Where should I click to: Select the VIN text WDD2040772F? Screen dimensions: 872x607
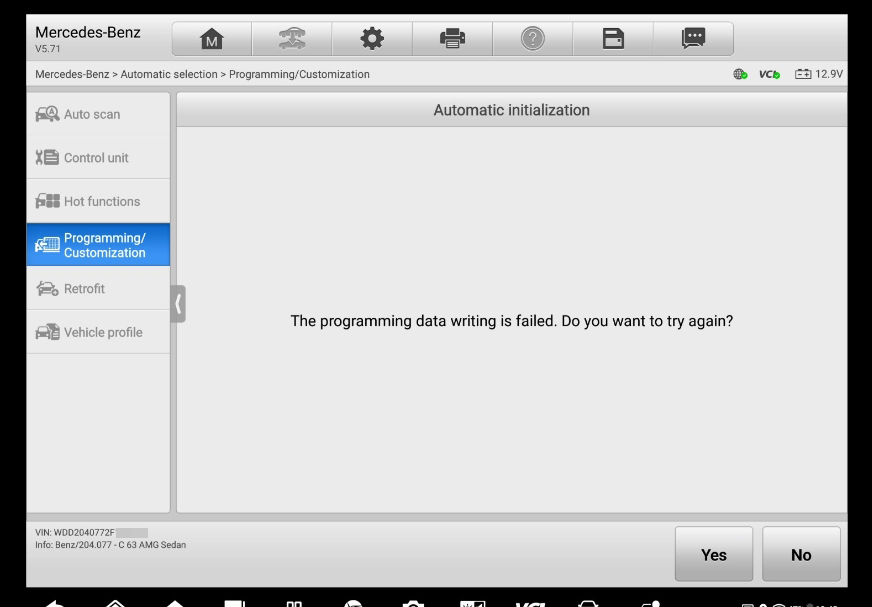(75, 532)
